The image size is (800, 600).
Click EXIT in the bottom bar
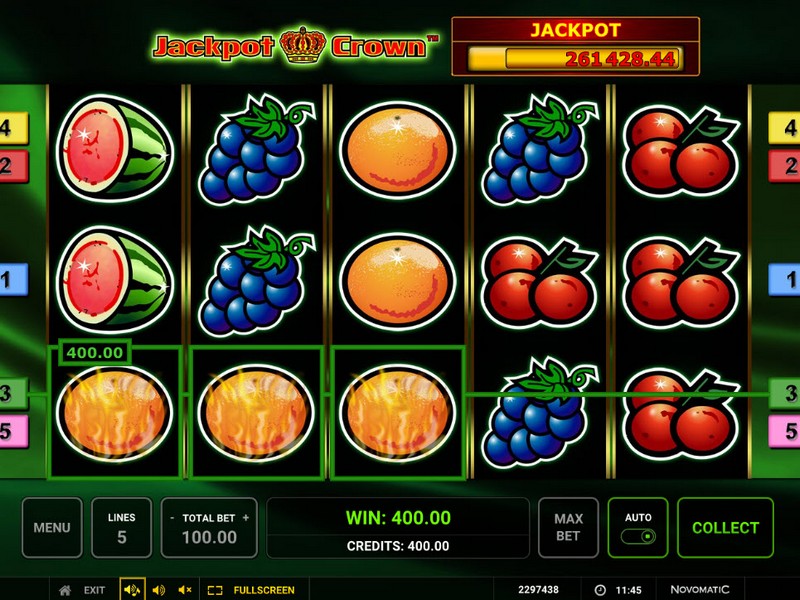point(94,590)
